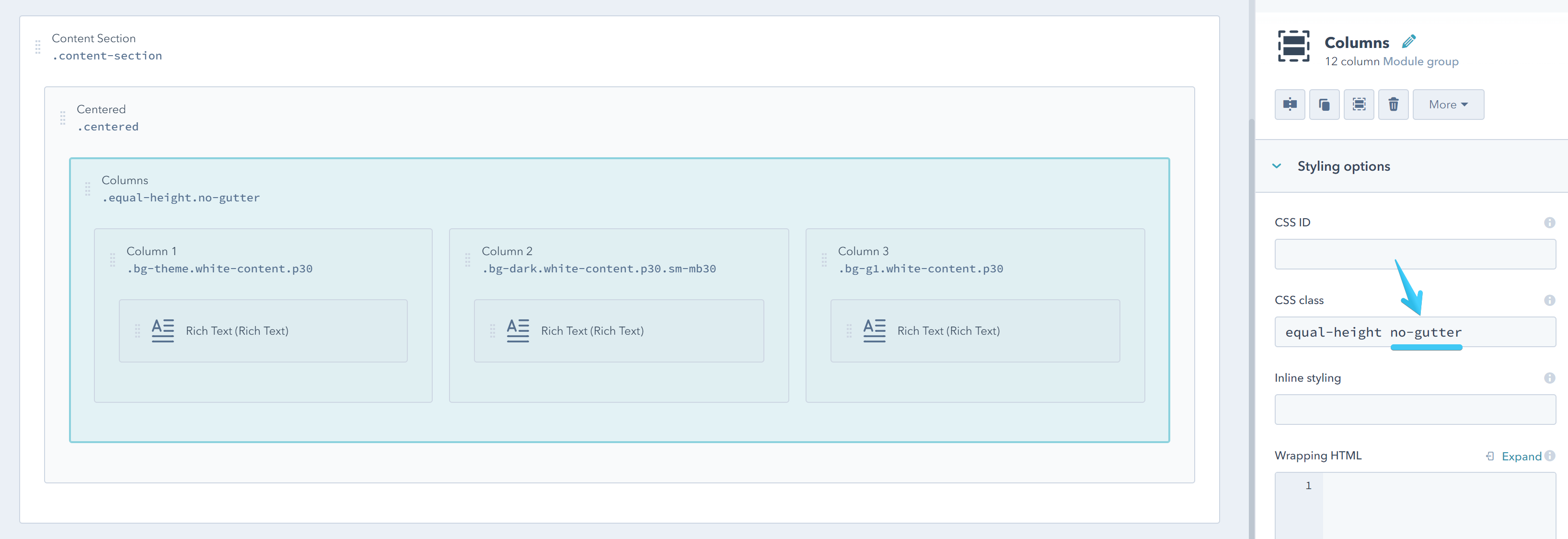Click the save-as-section icon near the trash
This screenshot has width=1568, height=539.
(1359, 104)
